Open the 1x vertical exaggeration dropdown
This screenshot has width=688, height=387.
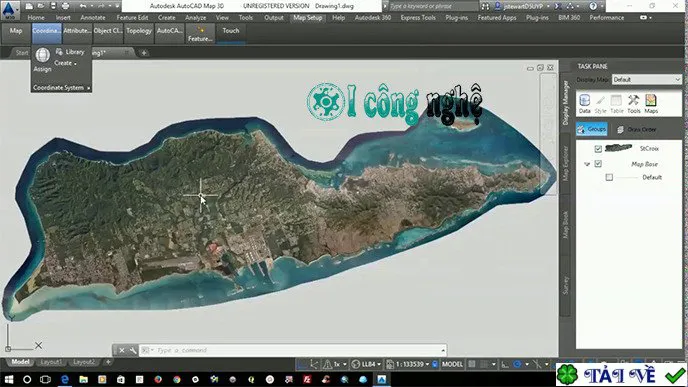point(345,364)
